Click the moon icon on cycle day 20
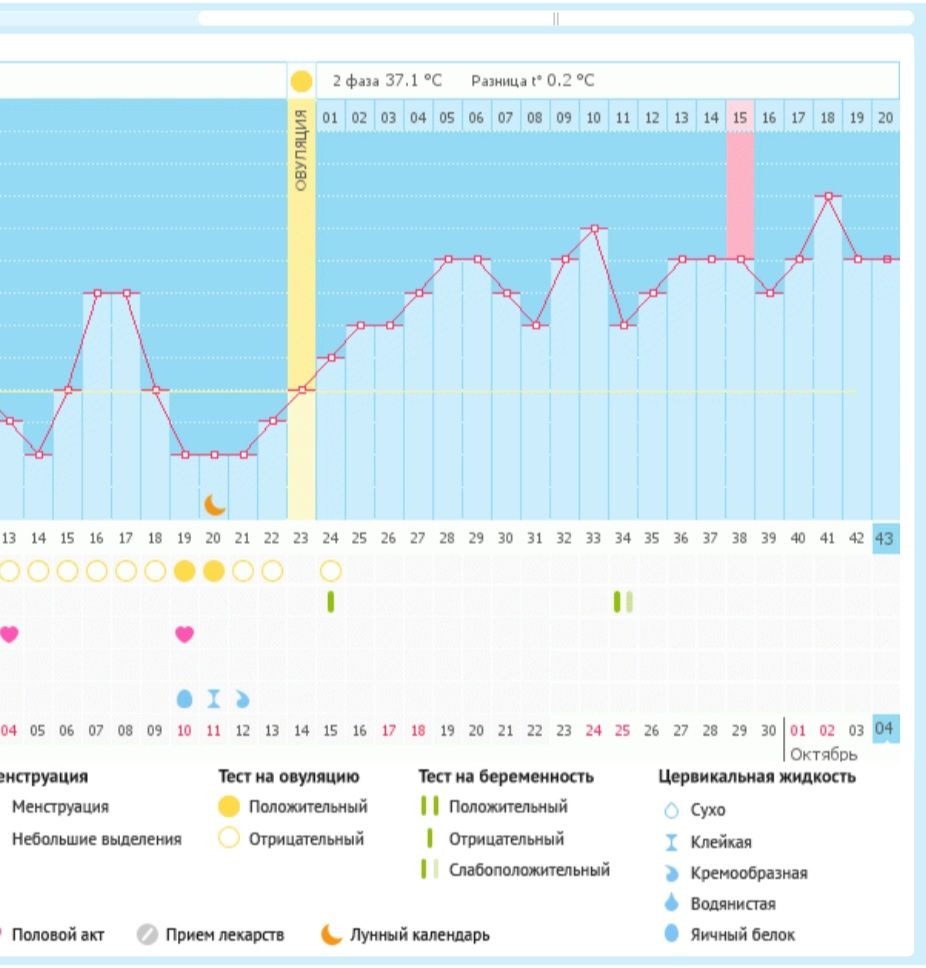This screenshot has height=968, width=926. click(214, 504)
